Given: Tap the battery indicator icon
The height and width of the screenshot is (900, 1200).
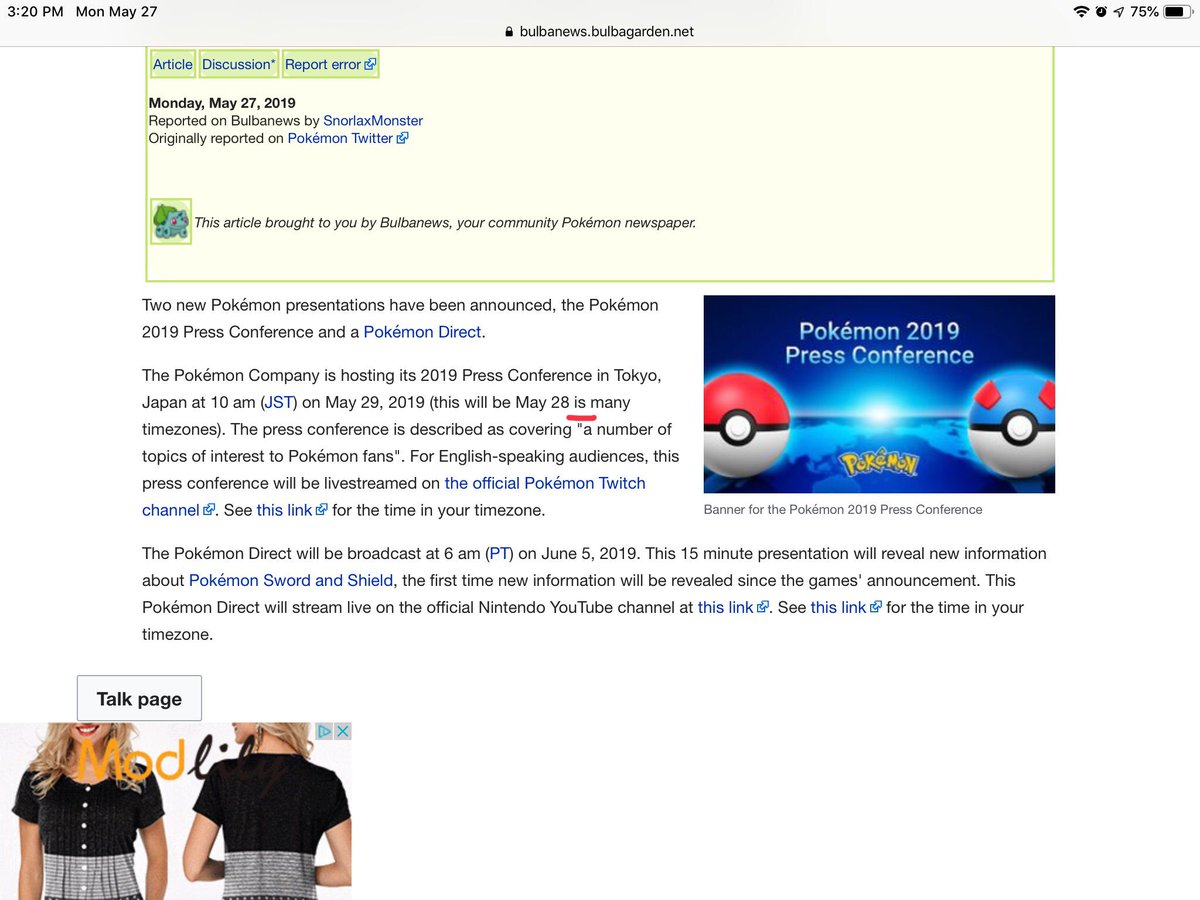Looking at the screenshot, I should [x=1177, y=12].
